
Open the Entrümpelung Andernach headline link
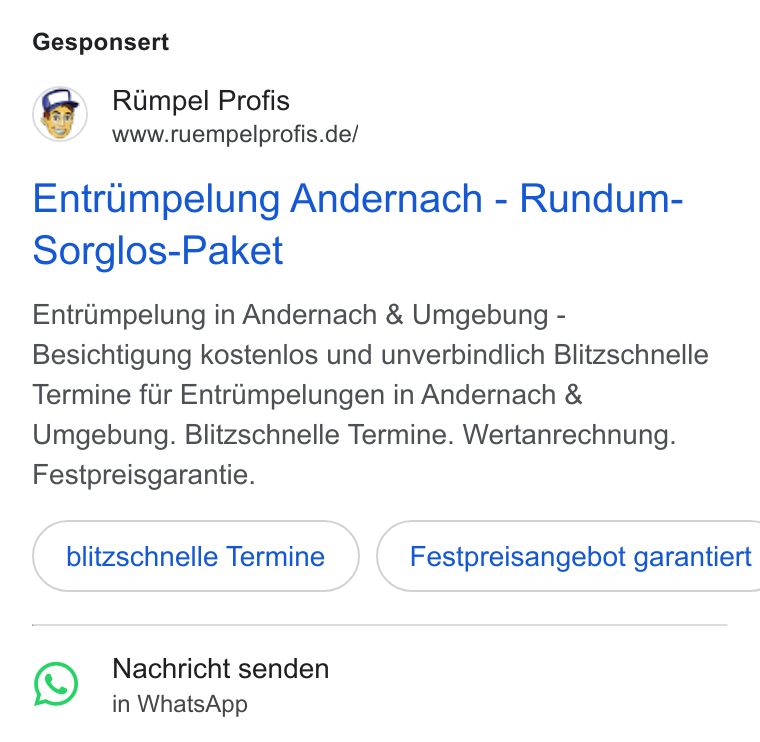pyautogui.click(x=358, y=224)
